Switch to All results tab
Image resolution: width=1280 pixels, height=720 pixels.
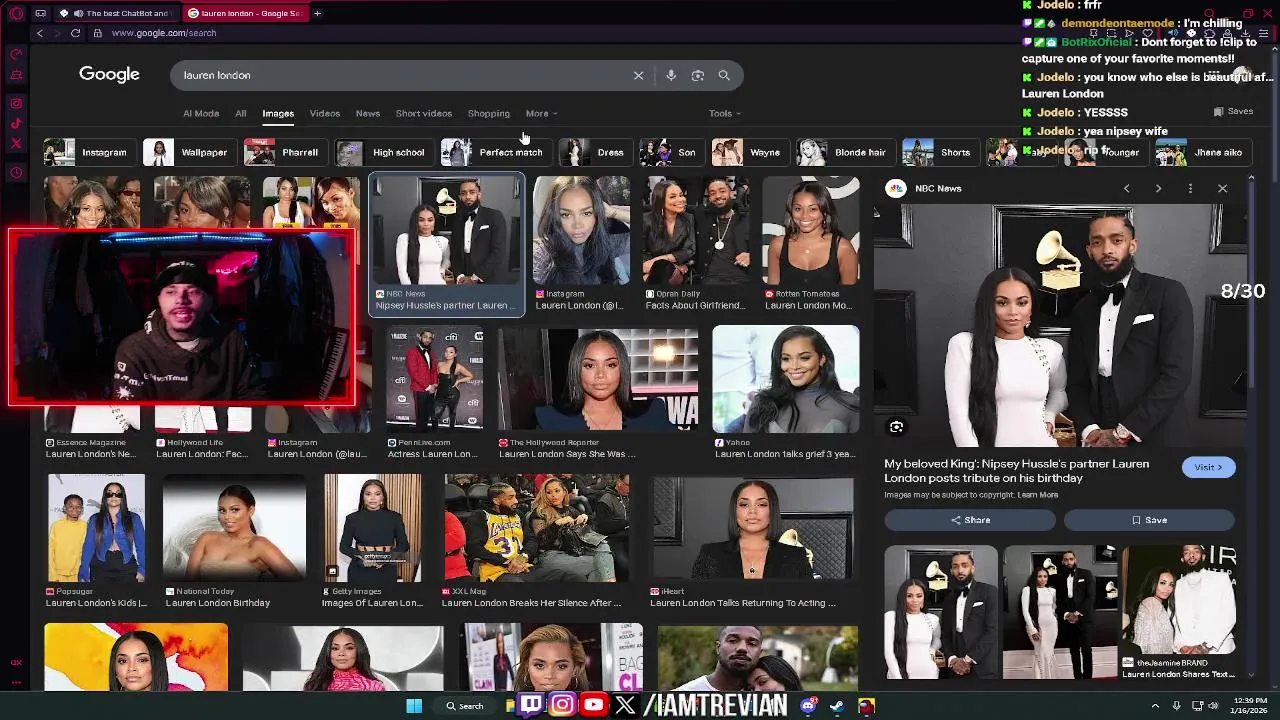(241, 113)
